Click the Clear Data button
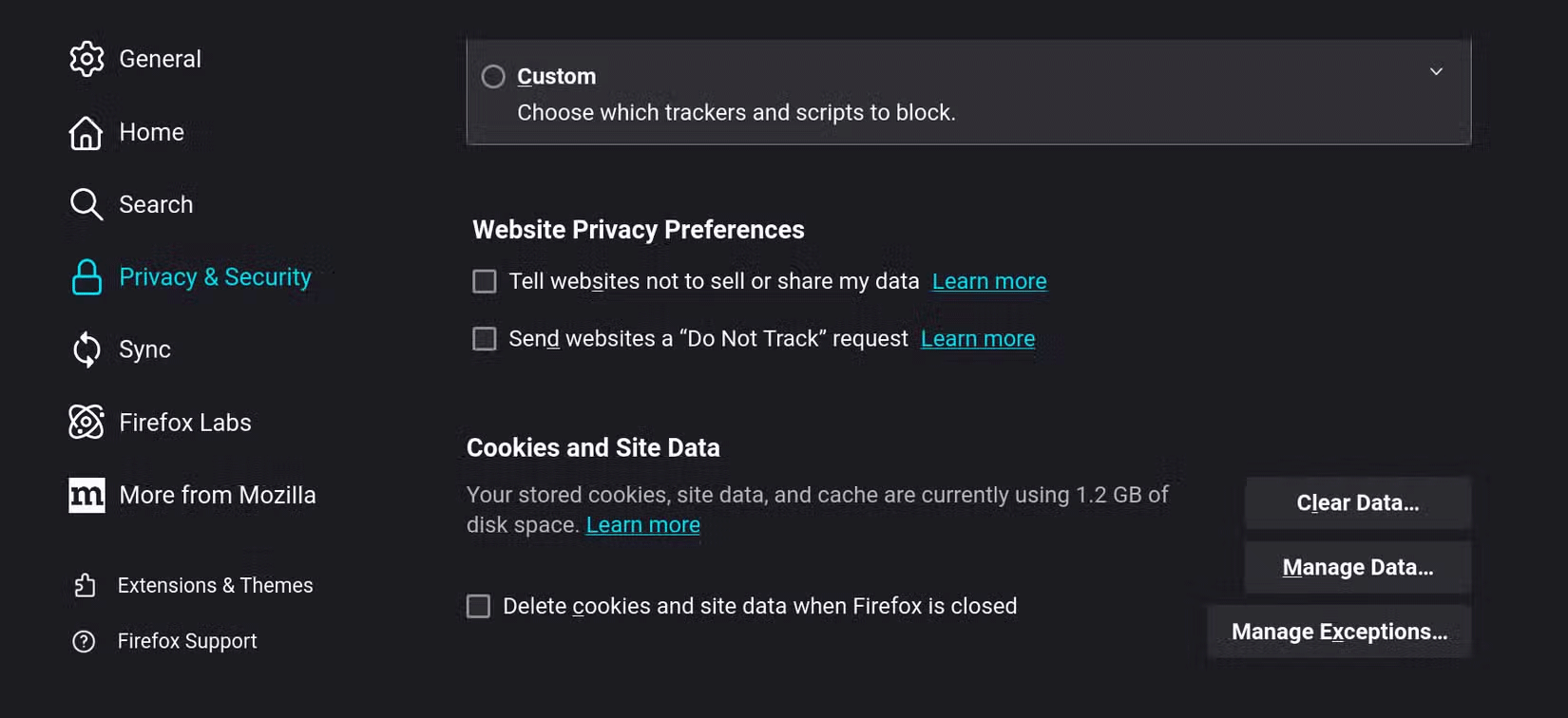This screenshot has width=1568, height=718. click(1357, 502)
